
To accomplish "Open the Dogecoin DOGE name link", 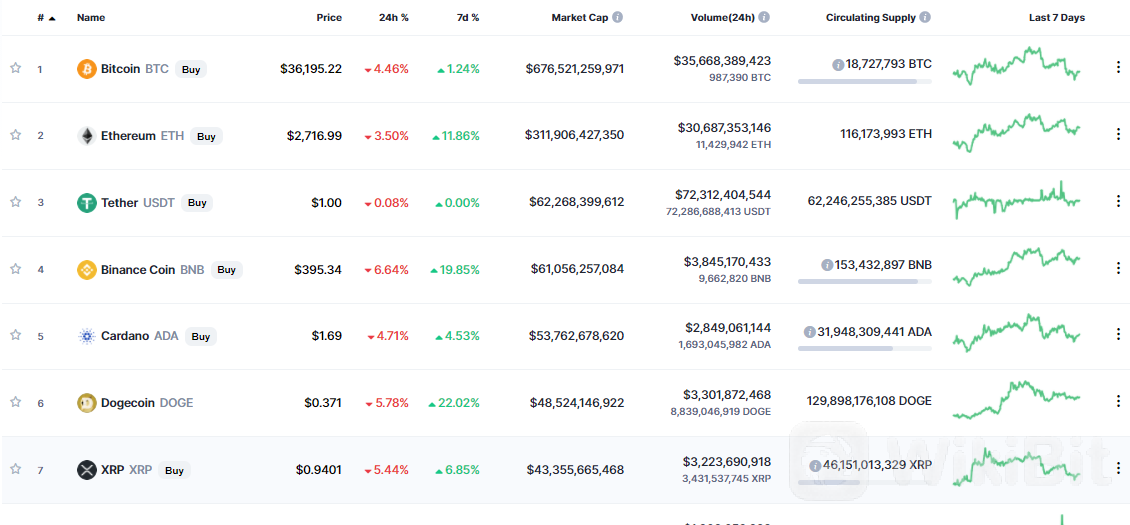I will coord(147,403).
